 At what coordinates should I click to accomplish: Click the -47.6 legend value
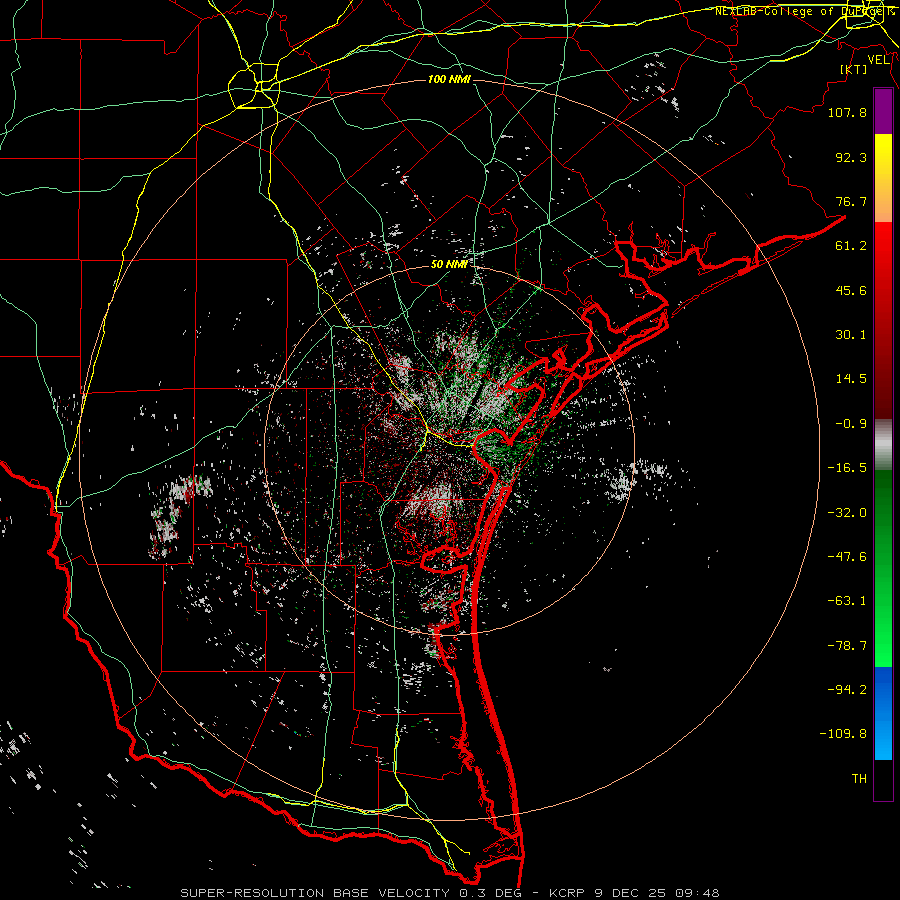coord(847,556)
